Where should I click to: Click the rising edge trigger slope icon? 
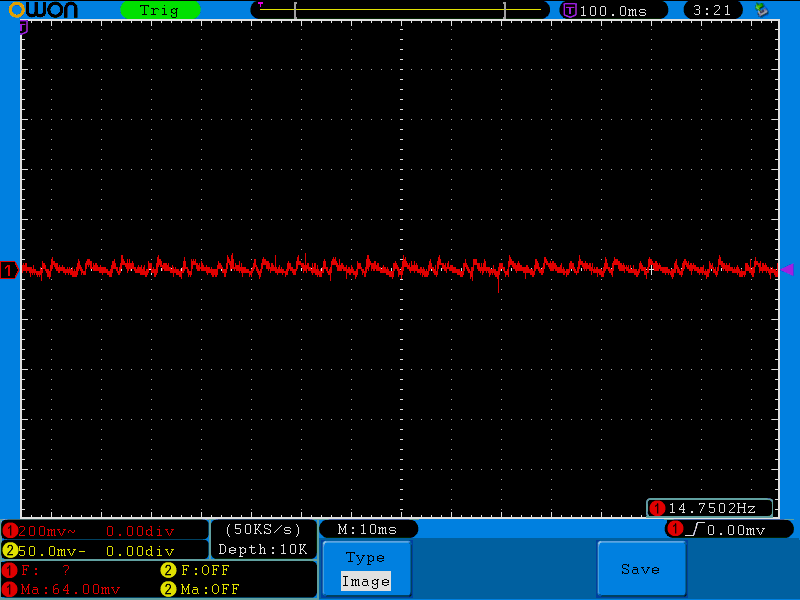pos(695,529)
